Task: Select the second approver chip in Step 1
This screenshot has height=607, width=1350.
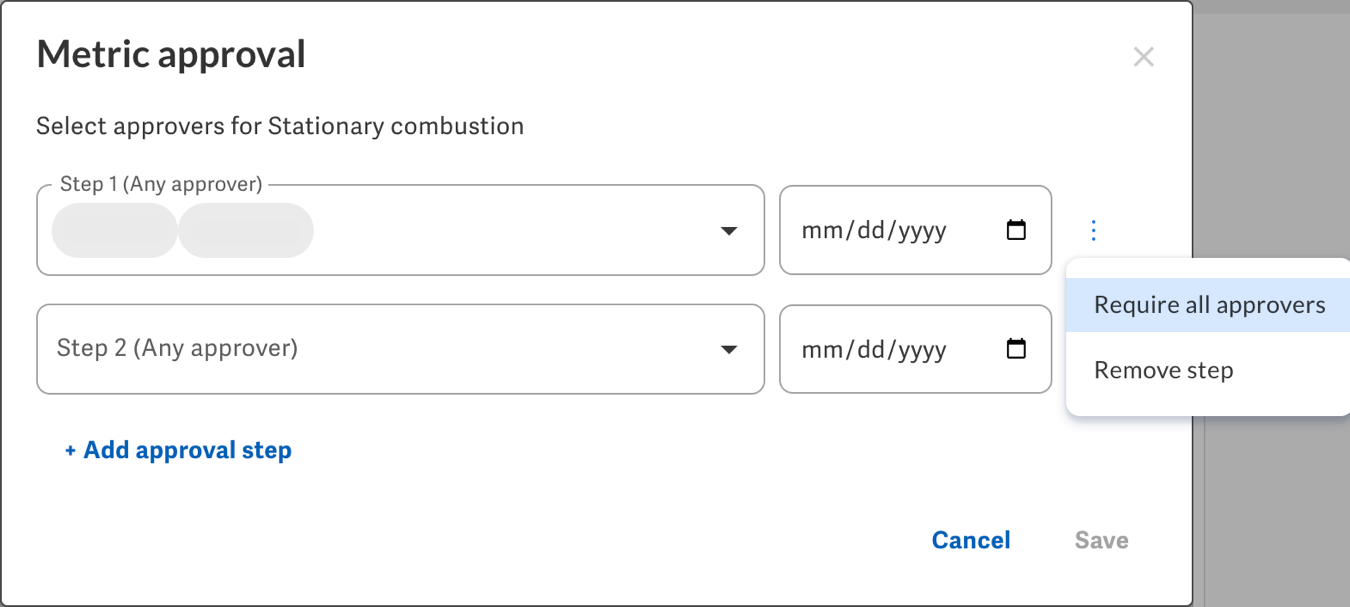Action: [x=246, y=230]
